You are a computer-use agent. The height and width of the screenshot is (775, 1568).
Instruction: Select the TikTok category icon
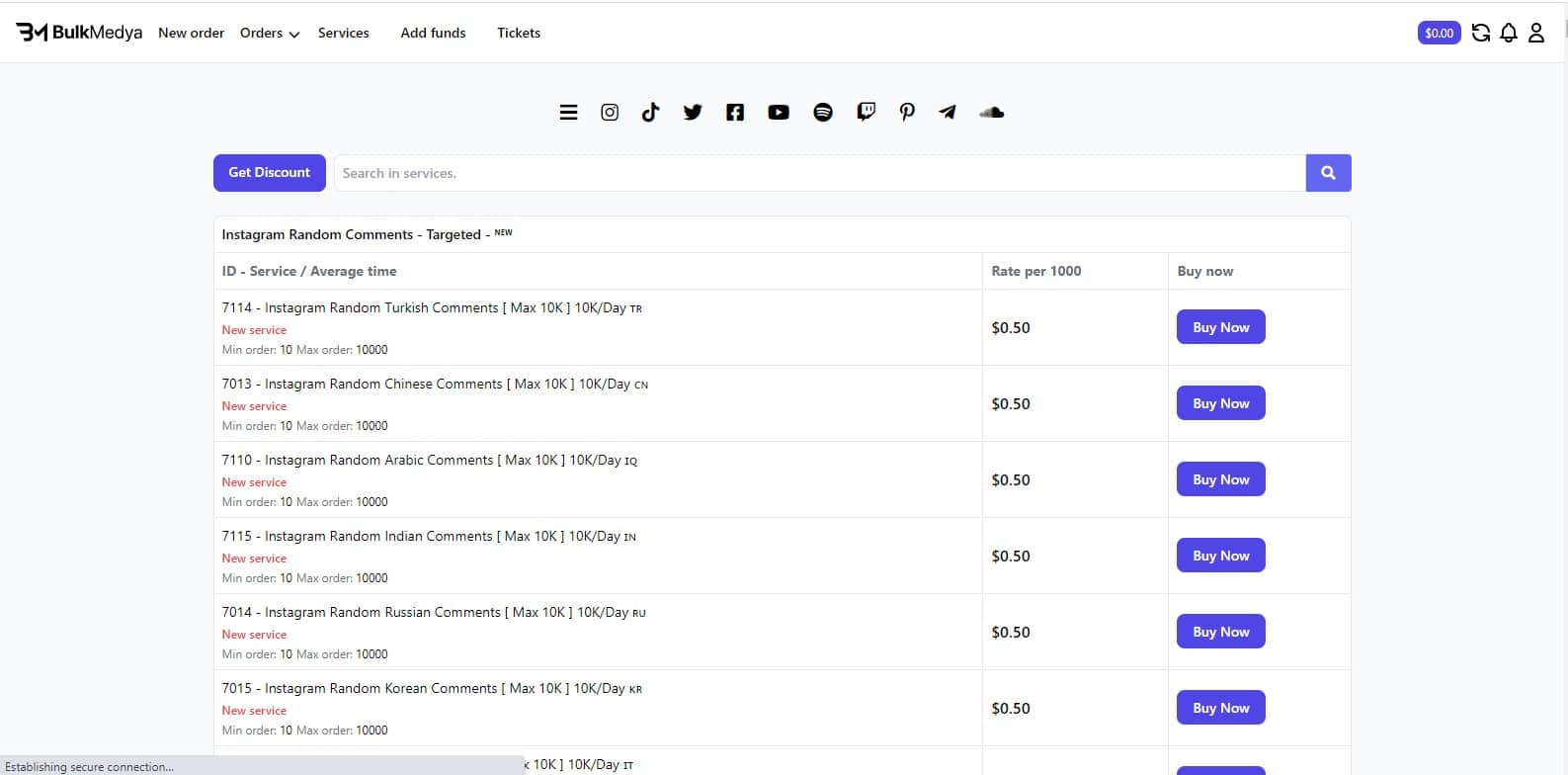pos(650,113)
